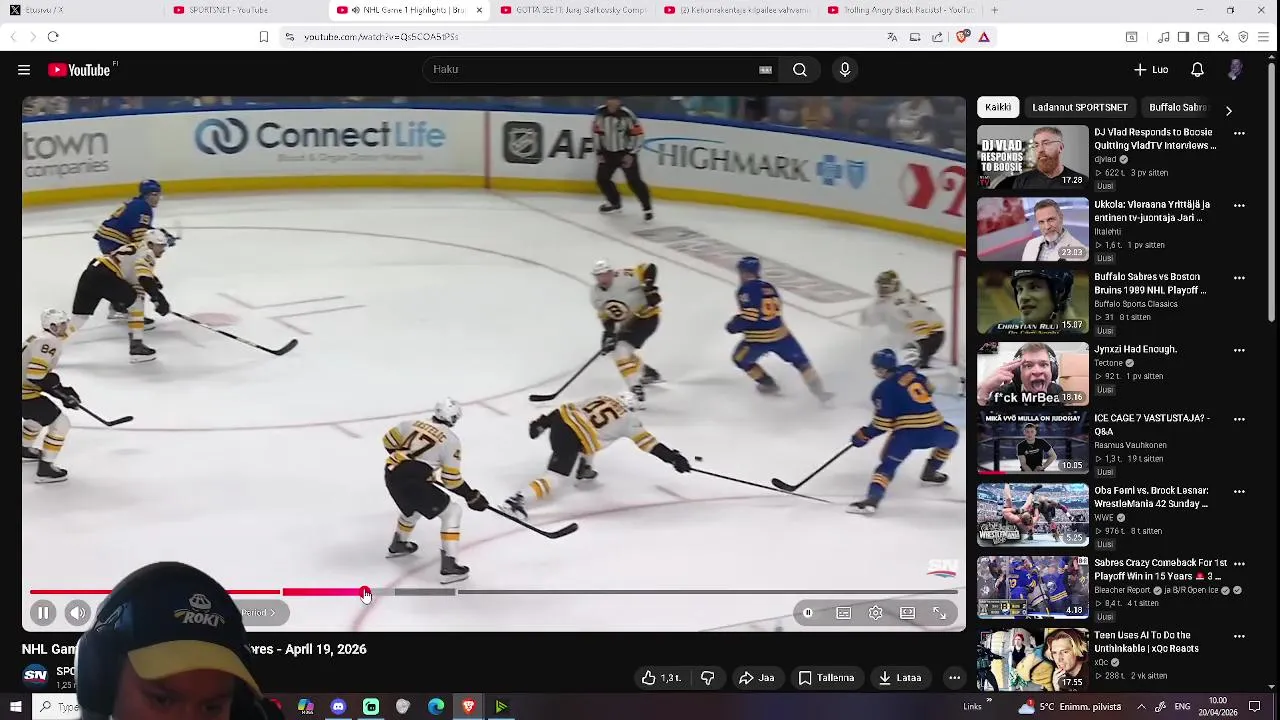Click the search magnifier button
Screen dimensions: 1280x720
tap(800, 70)
